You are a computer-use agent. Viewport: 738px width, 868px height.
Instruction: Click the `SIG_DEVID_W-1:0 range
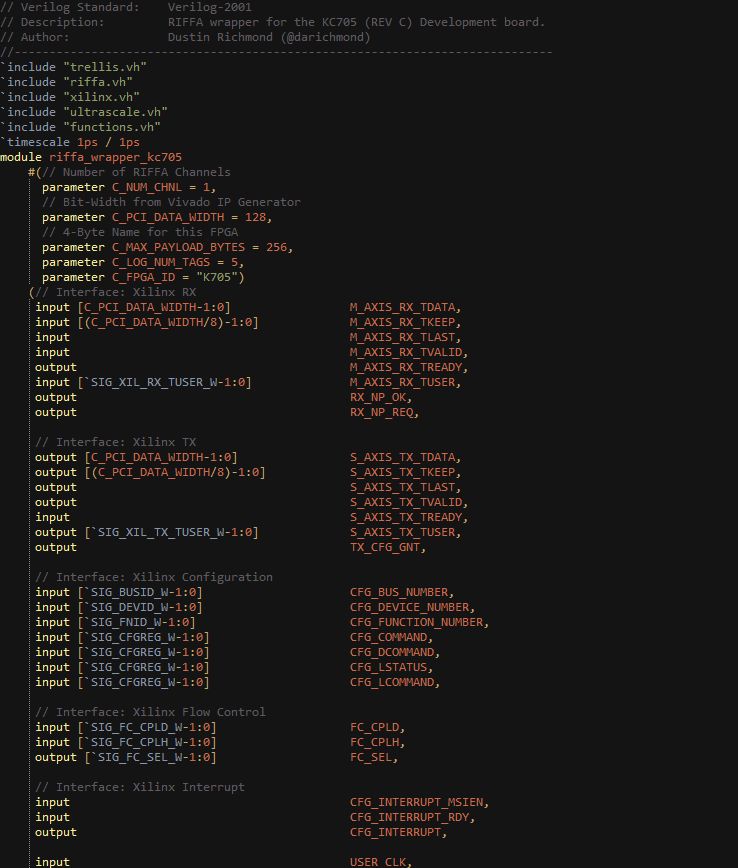[x=140, y=607]
